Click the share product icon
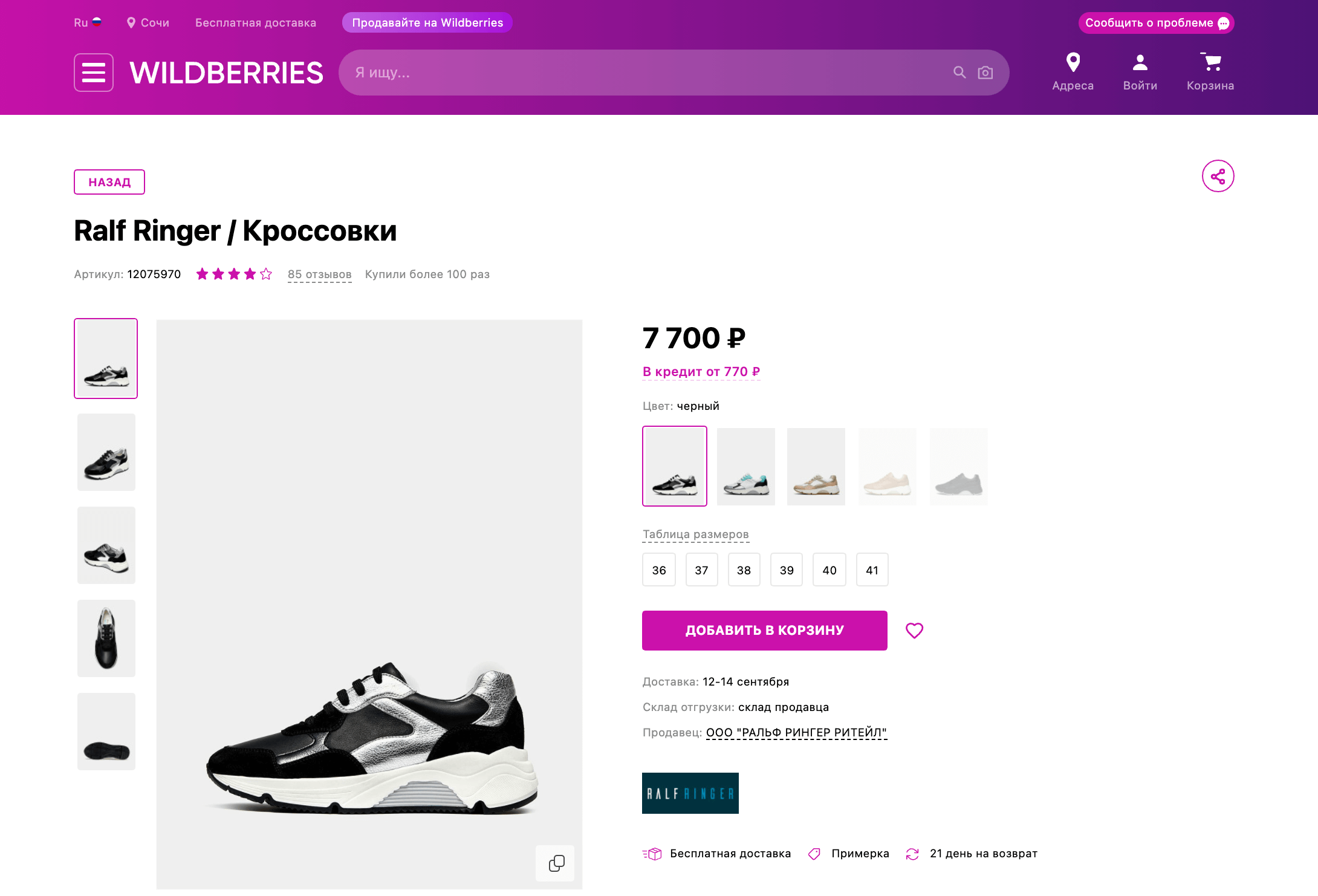The width and height of the screenshot is (1318, 896). 1218,176
